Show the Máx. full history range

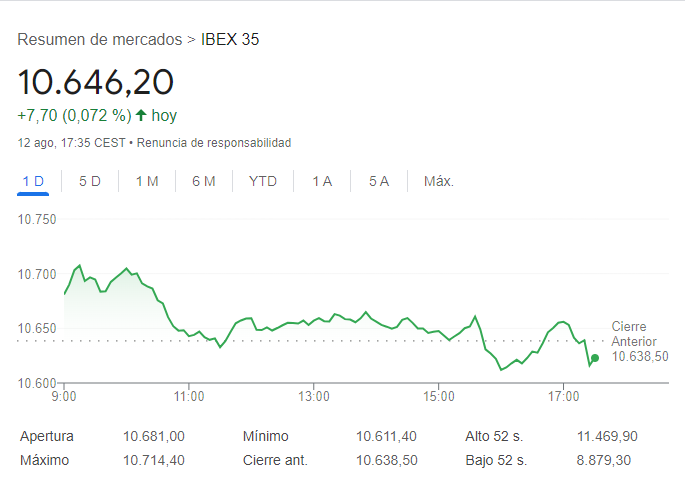click(x=439, y=181)
